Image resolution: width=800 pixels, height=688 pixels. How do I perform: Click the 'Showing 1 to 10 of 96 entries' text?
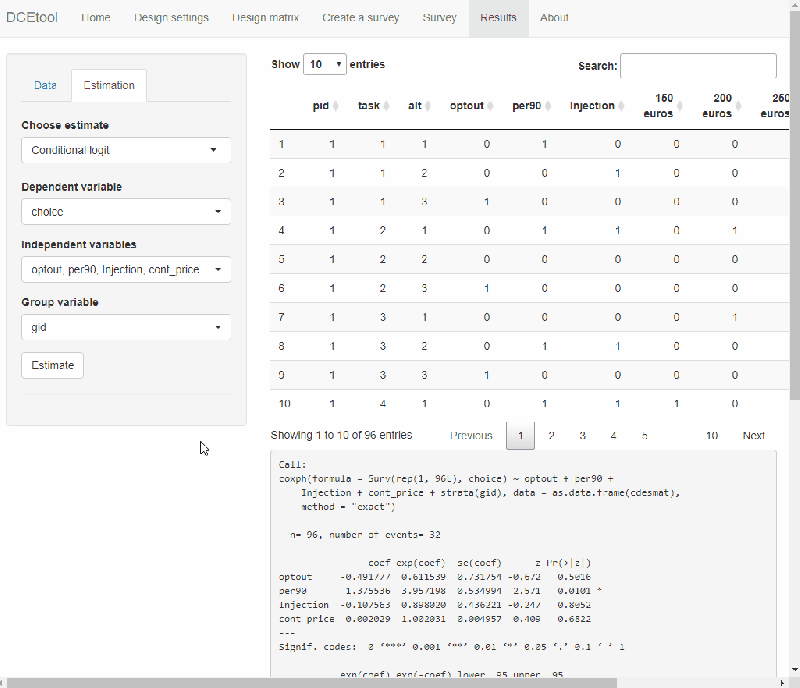coord(341,435)
